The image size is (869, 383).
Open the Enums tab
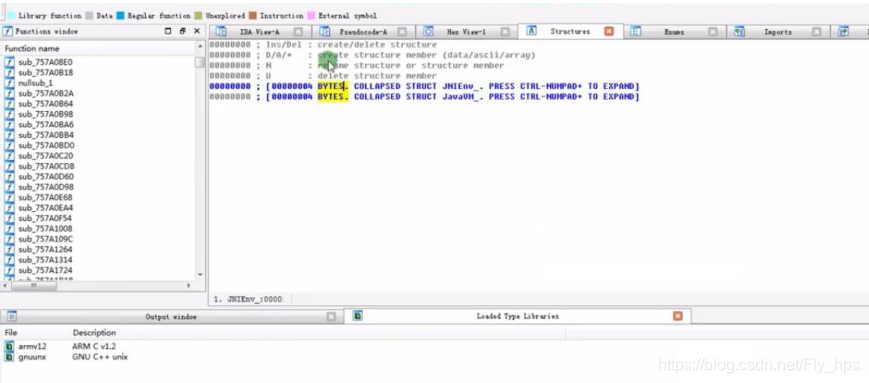click(x=674, y=32)
